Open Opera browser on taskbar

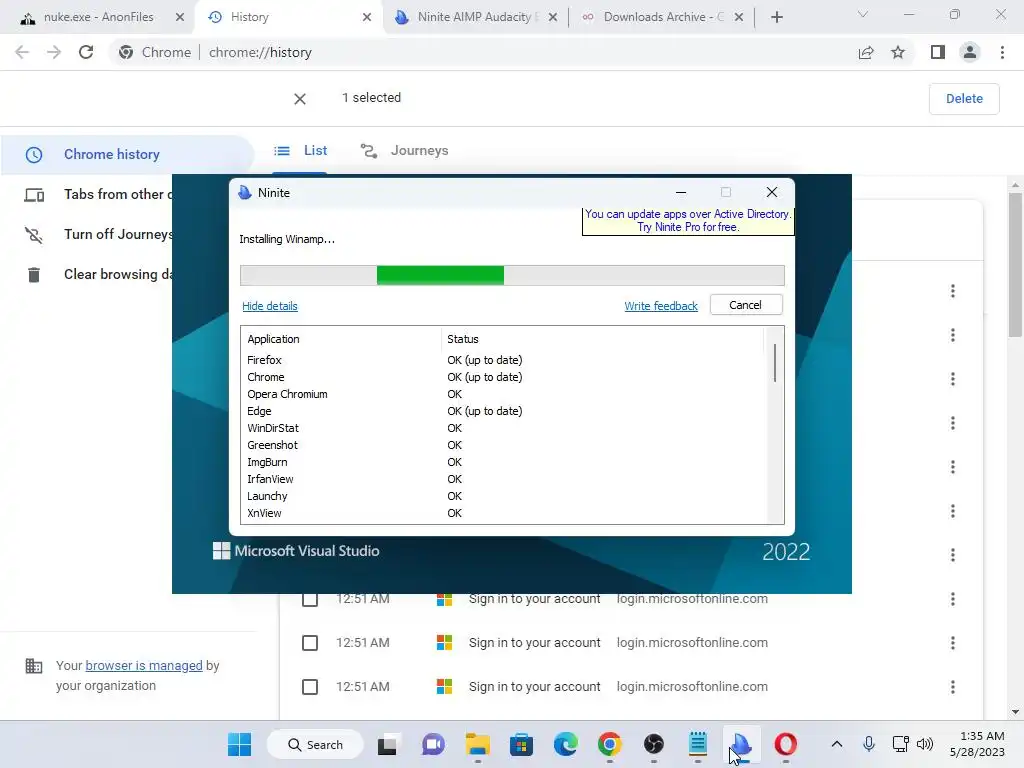pyautogui.click(x=786, y=744)
